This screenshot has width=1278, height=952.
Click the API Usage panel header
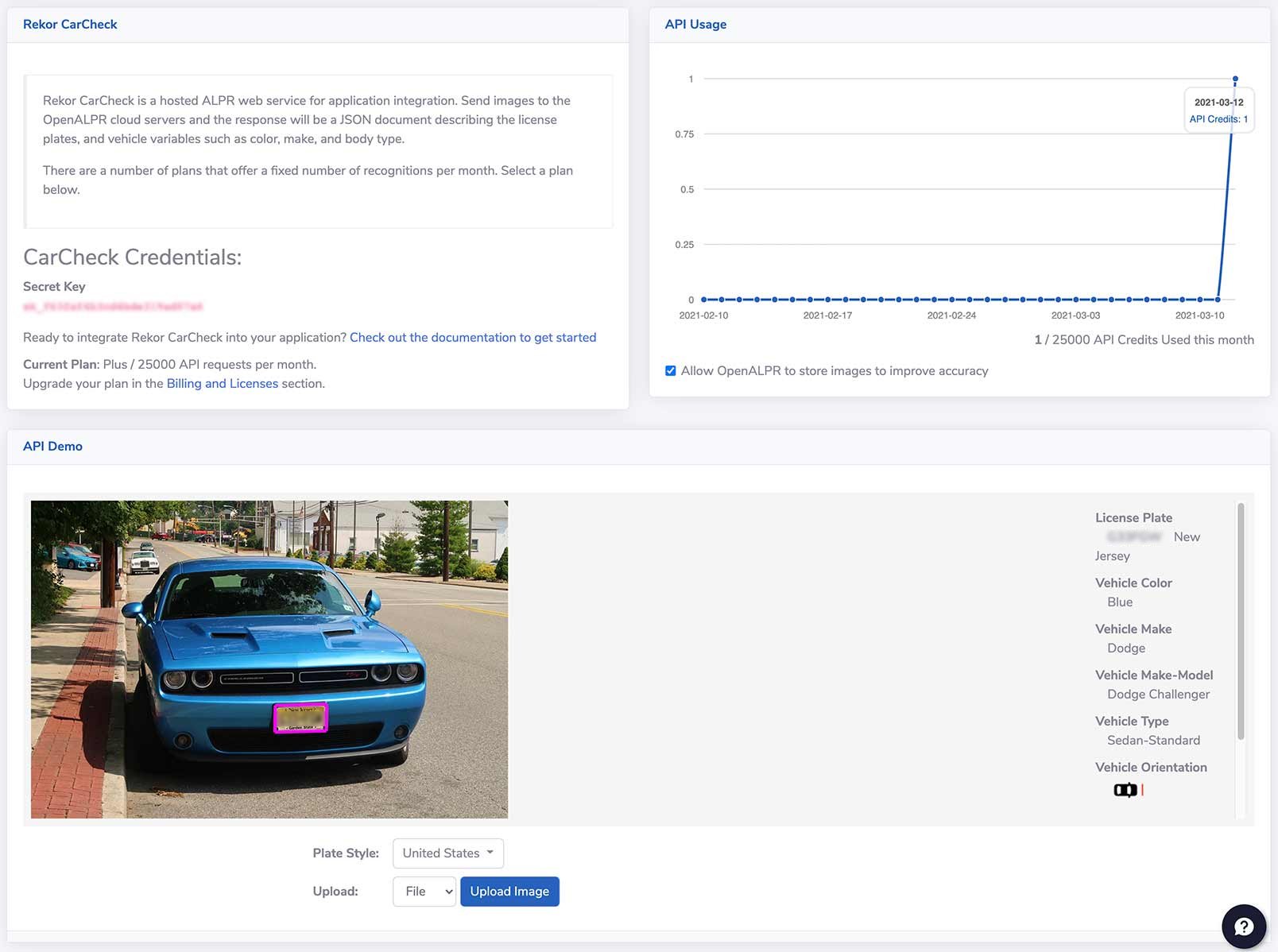click(695, 25)
